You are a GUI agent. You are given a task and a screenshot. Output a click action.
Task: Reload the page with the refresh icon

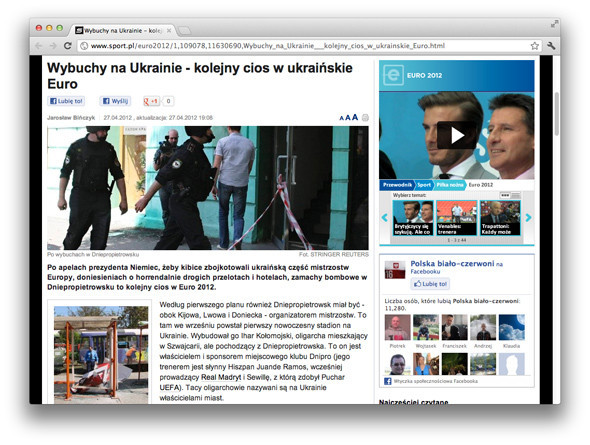pos(67,46)
